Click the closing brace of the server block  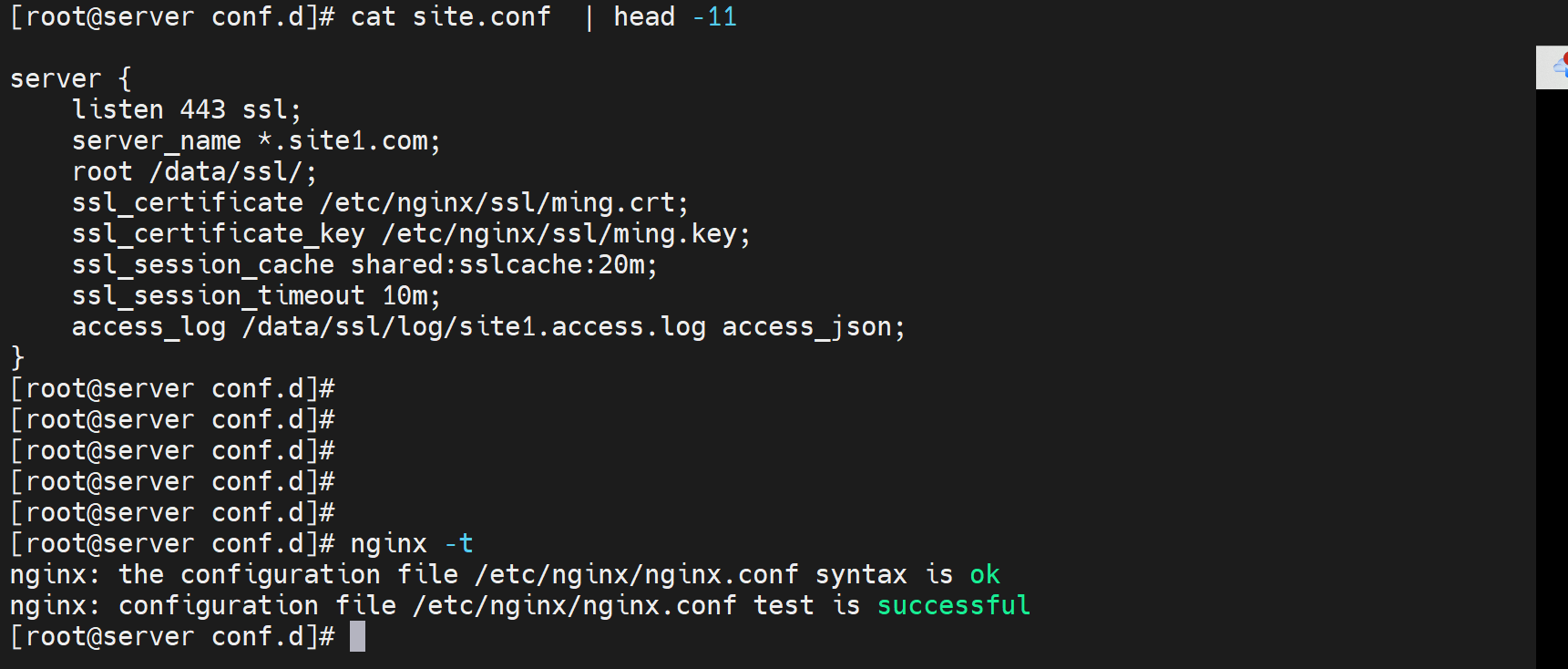coord(17,357)
